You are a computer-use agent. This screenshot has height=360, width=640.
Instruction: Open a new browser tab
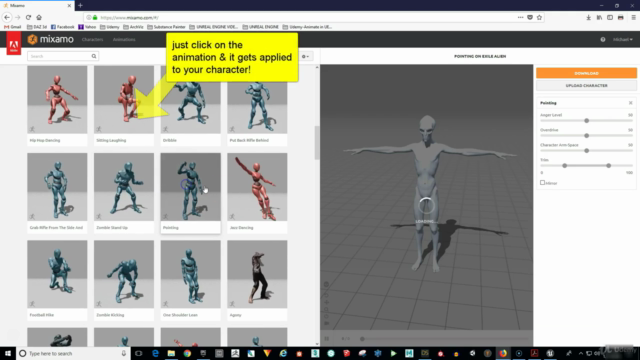[x=80, y=5]
